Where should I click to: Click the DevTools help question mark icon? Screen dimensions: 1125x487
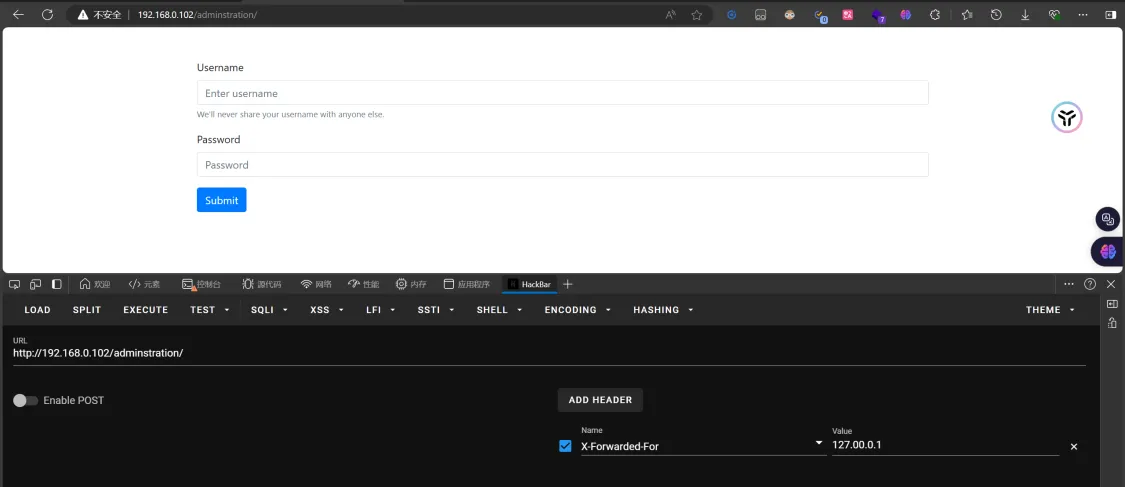point(1090,284)
